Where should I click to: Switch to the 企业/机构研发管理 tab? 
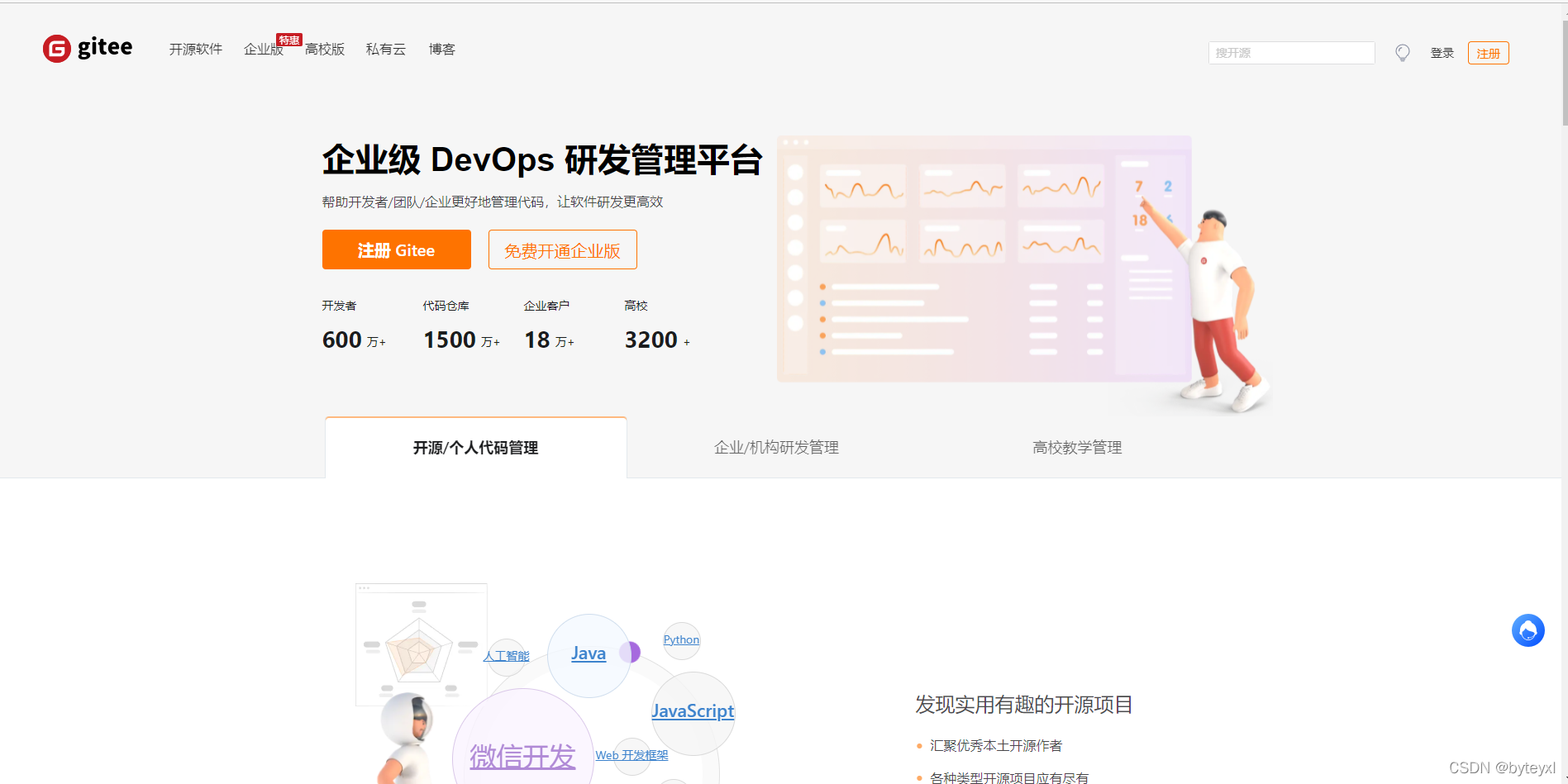777,447
